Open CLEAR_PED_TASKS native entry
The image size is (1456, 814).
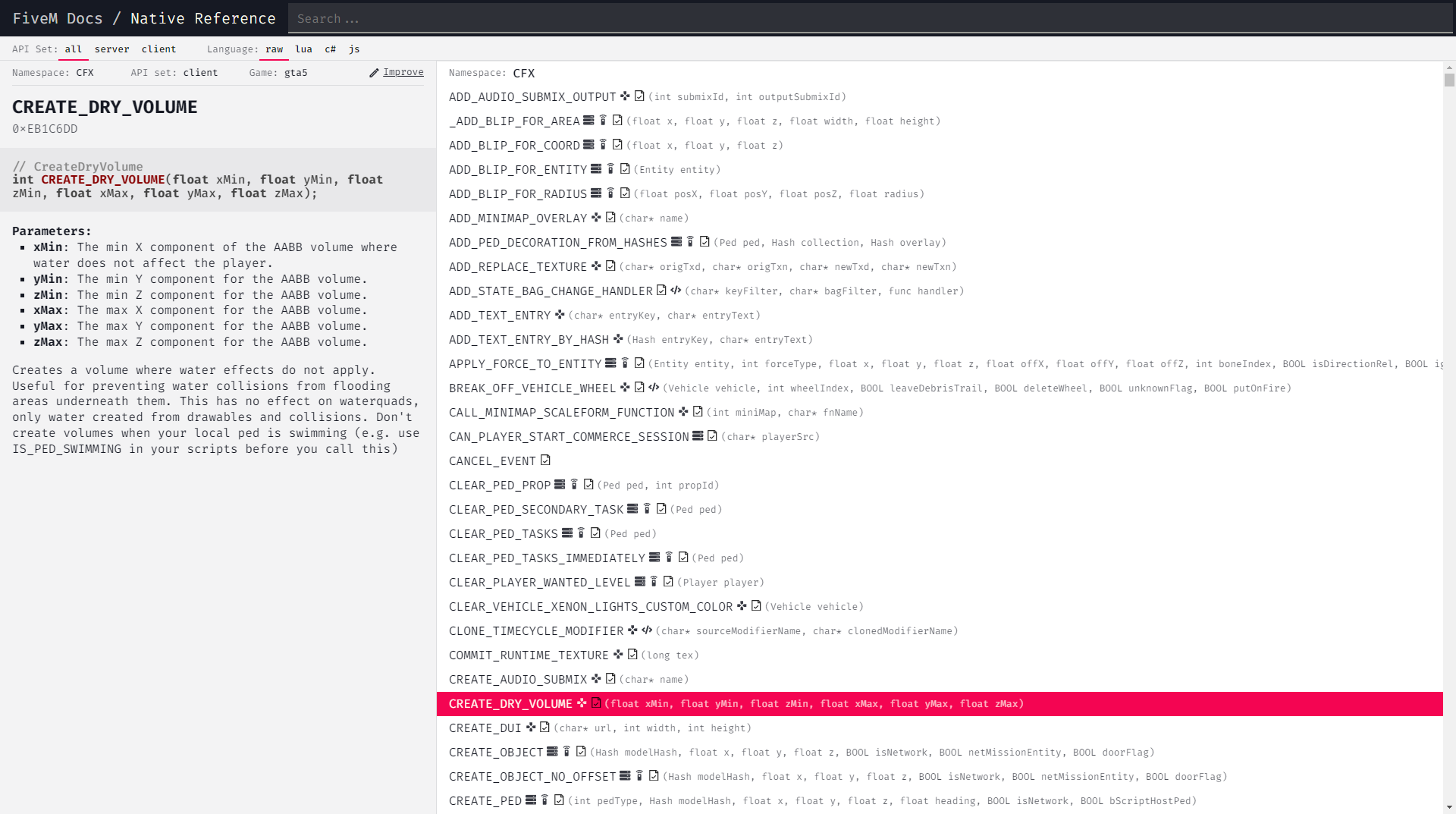tap(504, 534)
